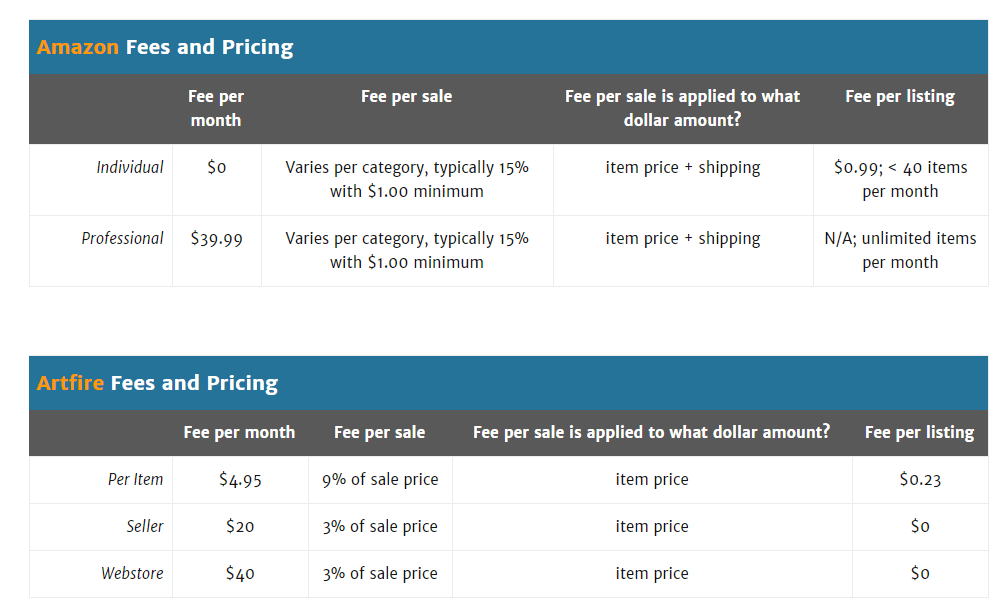The height and width of the screenshot is (613, 1000).
Task: Select the Professional row label
Action: [122, 239]
